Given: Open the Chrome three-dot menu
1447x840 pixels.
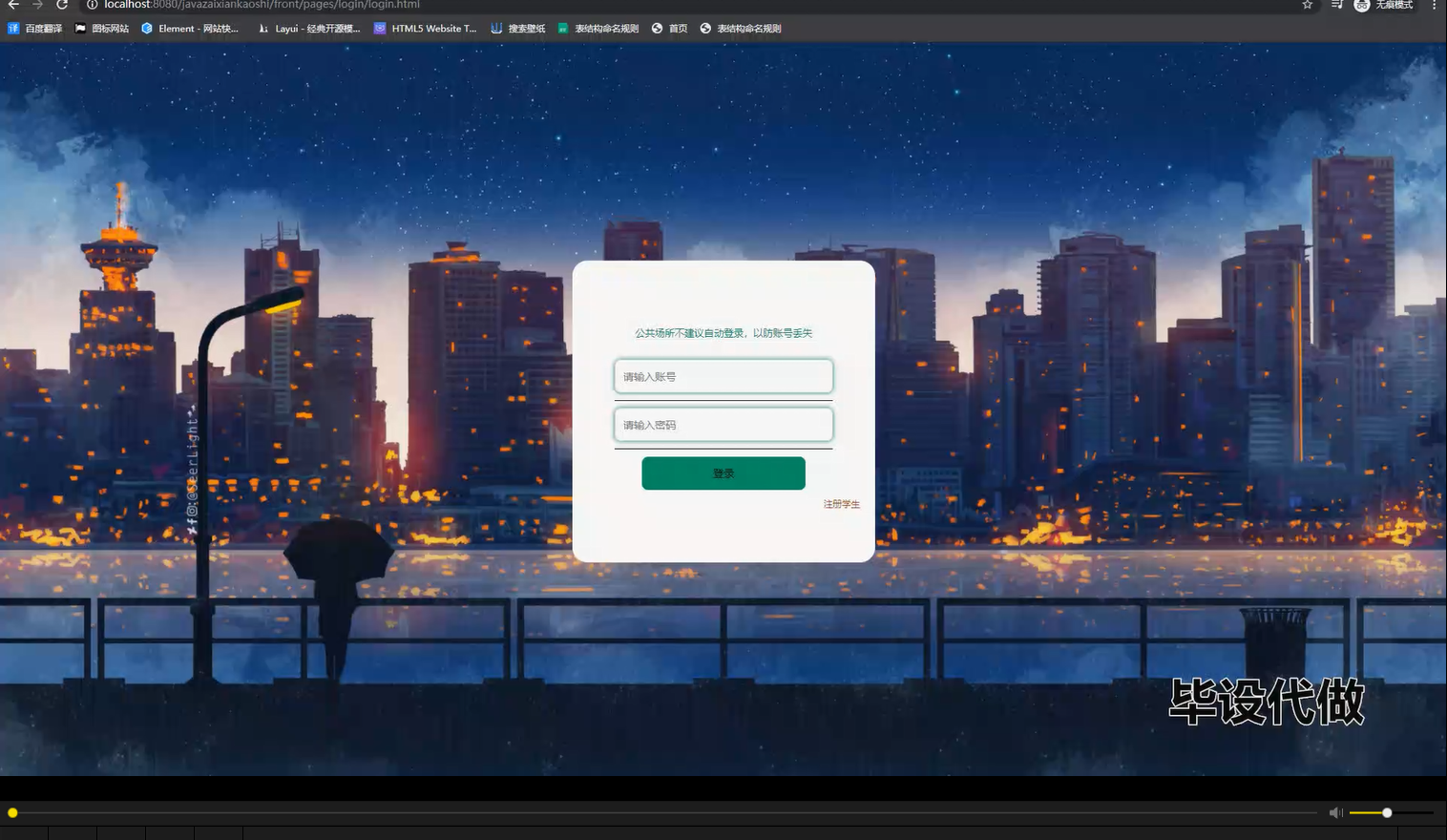Looking at the screenshot, I should (1436, 5).
